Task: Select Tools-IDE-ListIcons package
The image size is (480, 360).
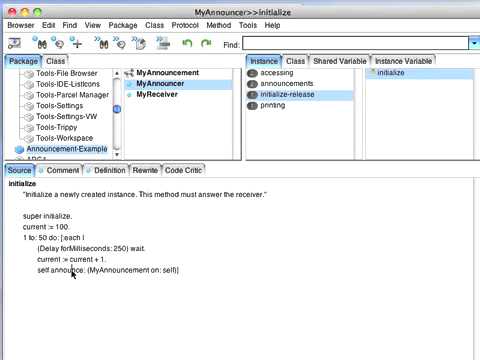Action: click(68, 84)
